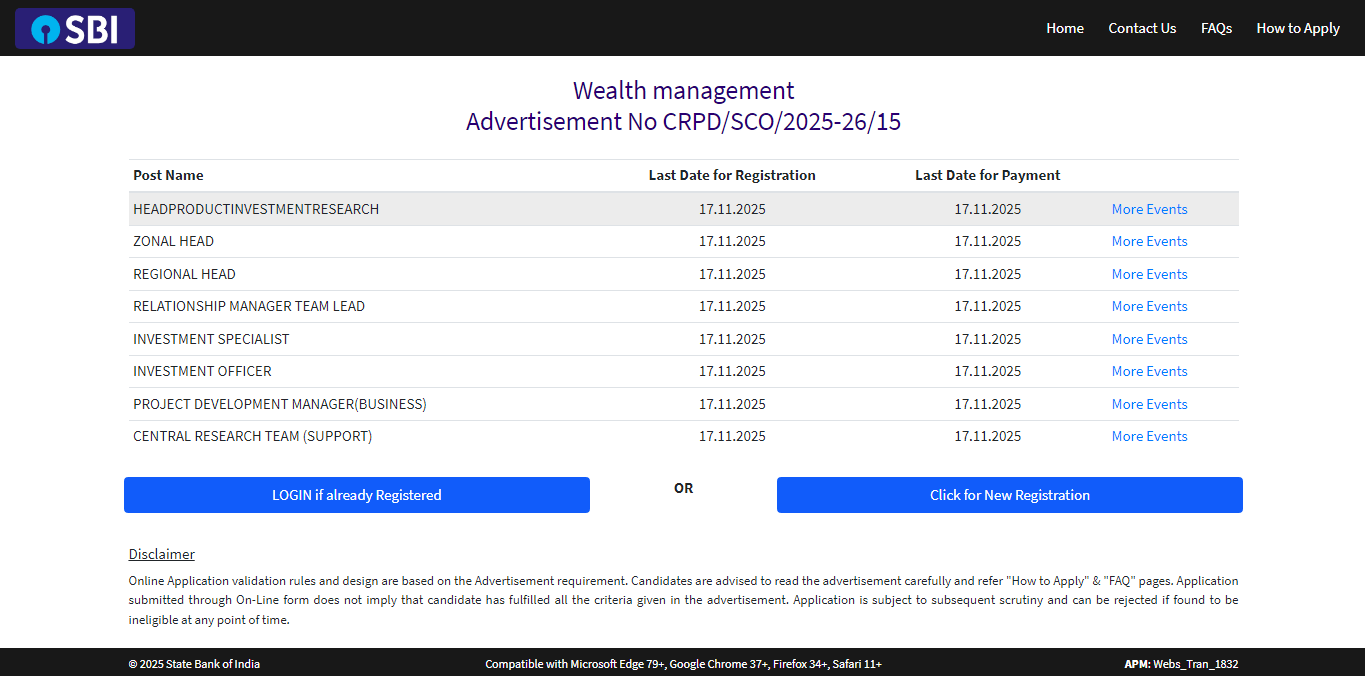Viewport: 1365px width, 676px height.
Task: Select the INVESTMENT OFFICER post row
Action: click(202, 371)
